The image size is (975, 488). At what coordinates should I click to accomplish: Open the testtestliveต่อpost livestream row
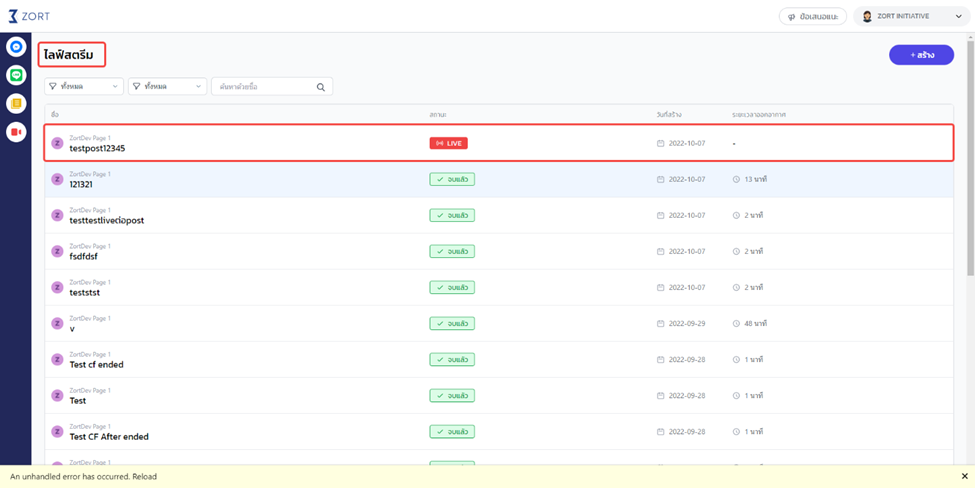click(107, 220)
